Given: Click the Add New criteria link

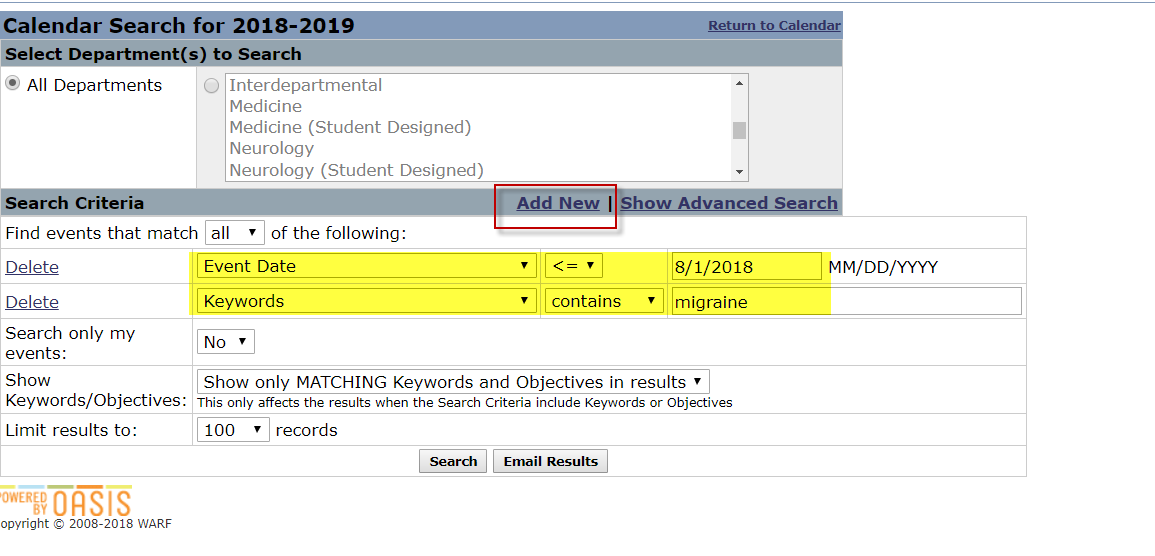Looking at the screenshot, I should pyautogui.click(x=558, y=203).
